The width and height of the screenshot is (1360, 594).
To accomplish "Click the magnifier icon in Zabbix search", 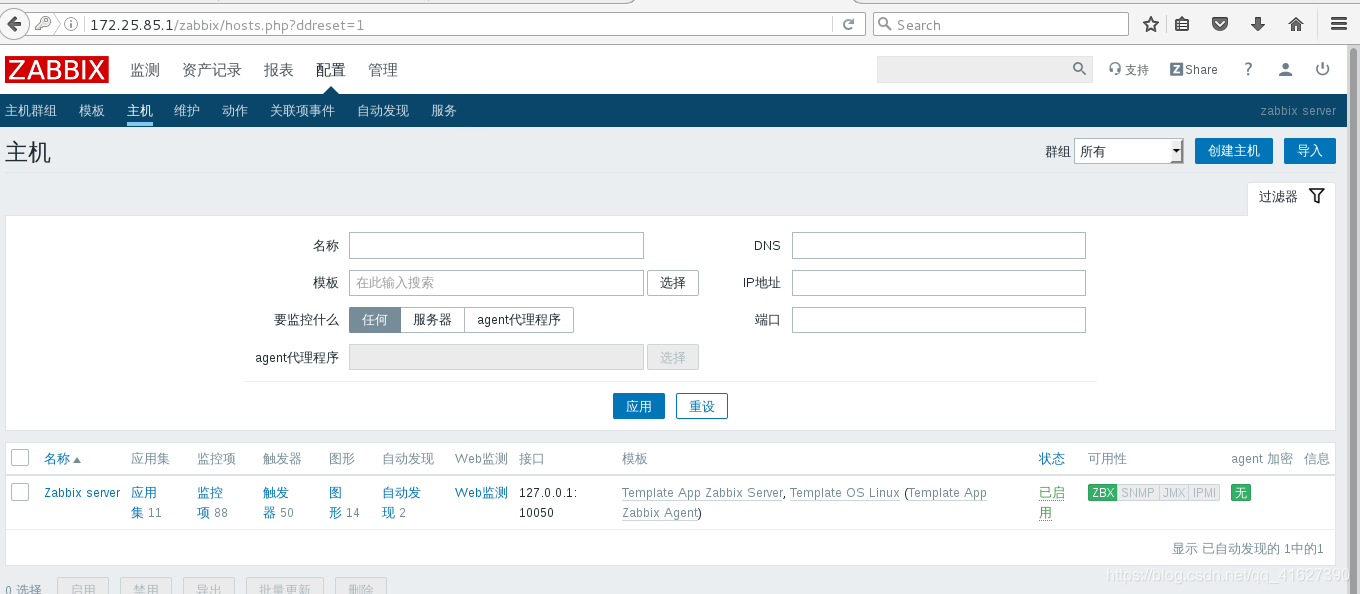I will click(x=1079, y=69).
